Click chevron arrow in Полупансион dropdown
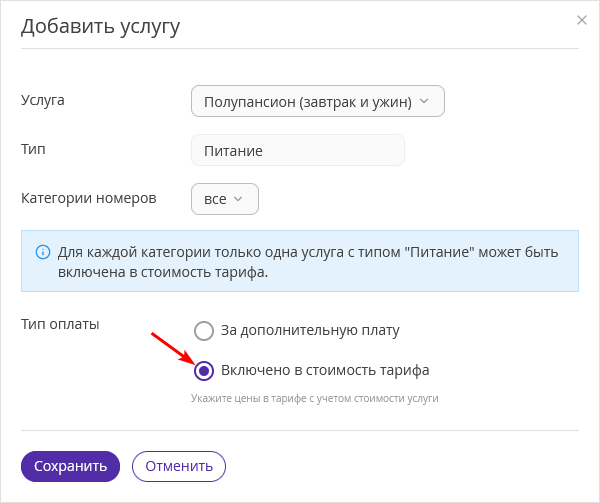Screen dimensions: 600x503 click(424, 101)
